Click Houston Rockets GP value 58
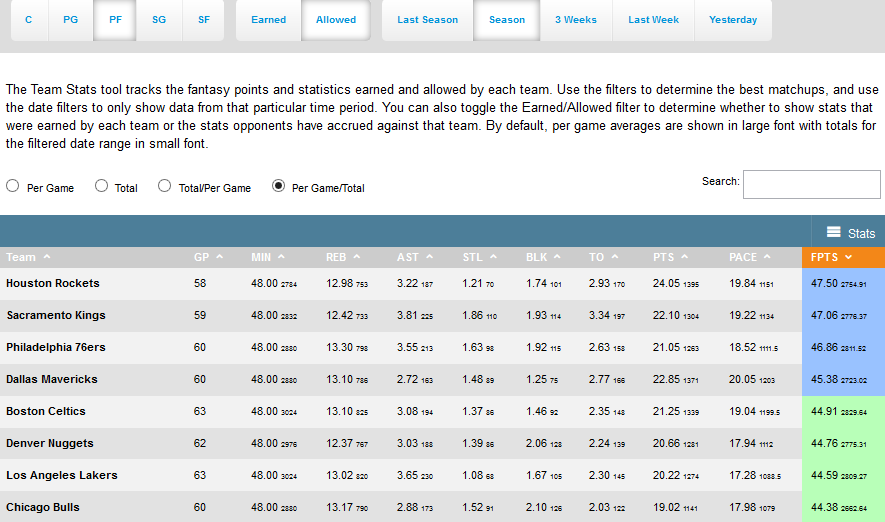This screenshot has height=522, width=885. pos(200,283)
